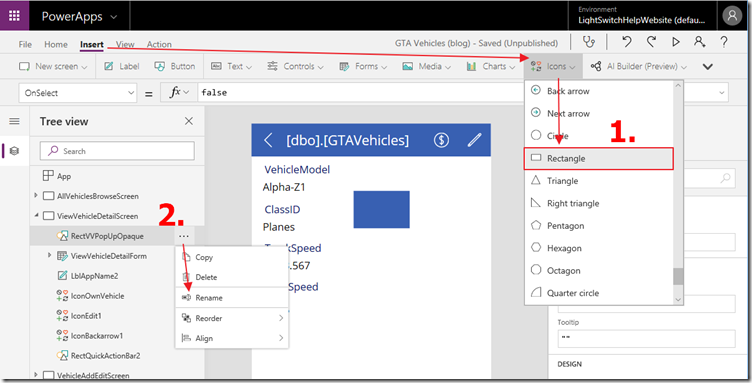Expand the ribbon overflow chevron

(x=708, y=67)
